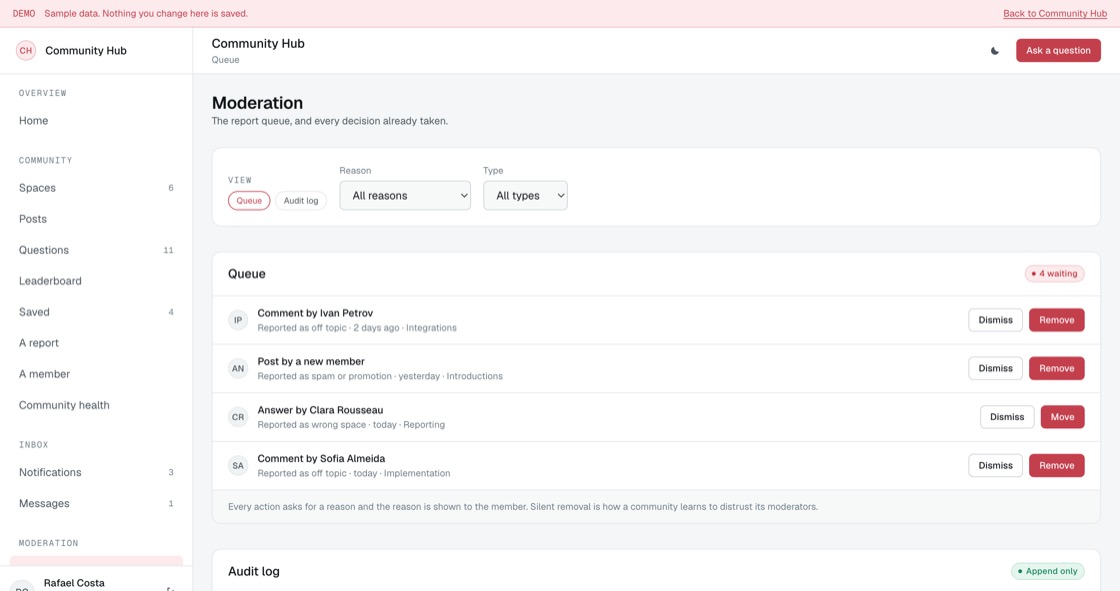Click Ask a question button
Image resolution: width=1120 pixels, height=591 pixels.
pyautogui.click(x=1058, y=51)
